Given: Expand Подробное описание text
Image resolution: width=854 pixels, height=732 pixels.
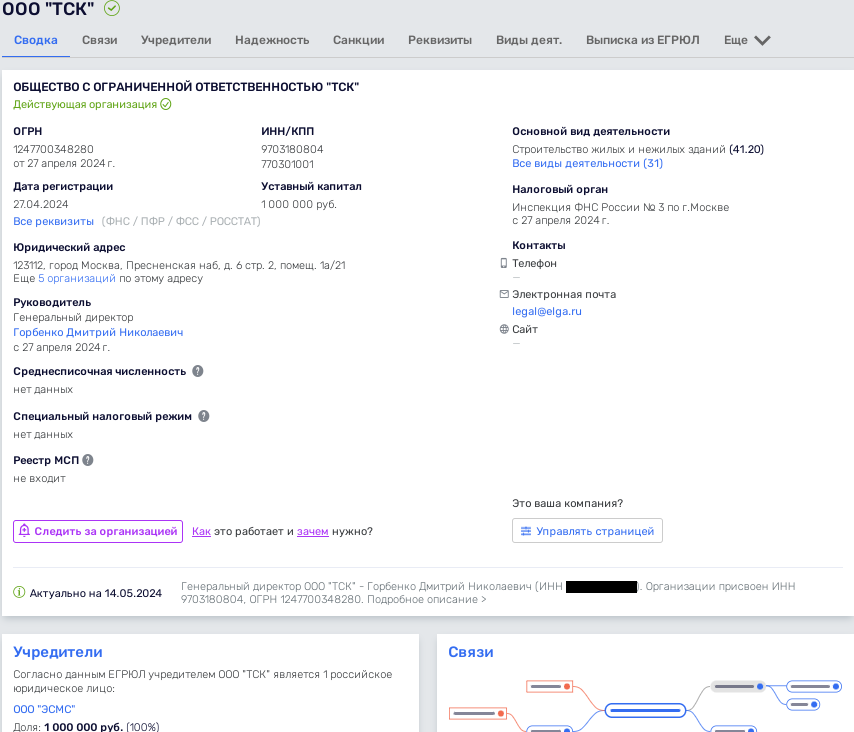Looking at the screenshot, I should [x=426, y=600].
